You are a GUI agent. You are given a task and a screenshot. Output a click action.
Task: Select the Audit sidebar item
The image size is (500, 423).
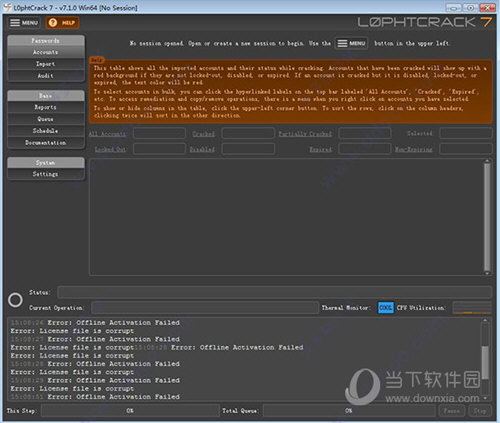click(x=46, y=76)
